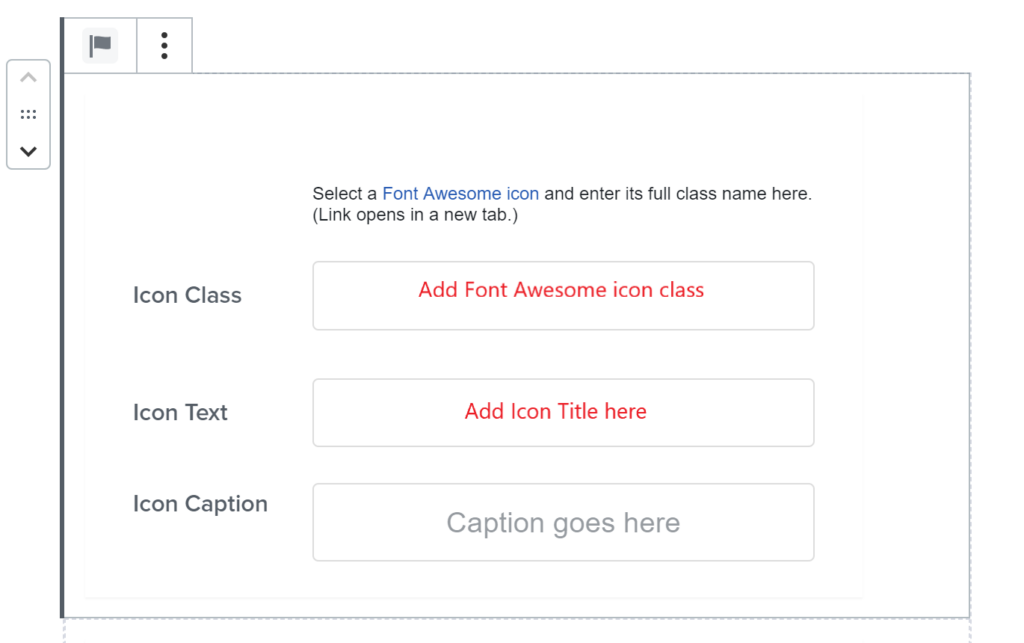
Task: Open the three-dot more options menu
Action: tap(165, 46)
